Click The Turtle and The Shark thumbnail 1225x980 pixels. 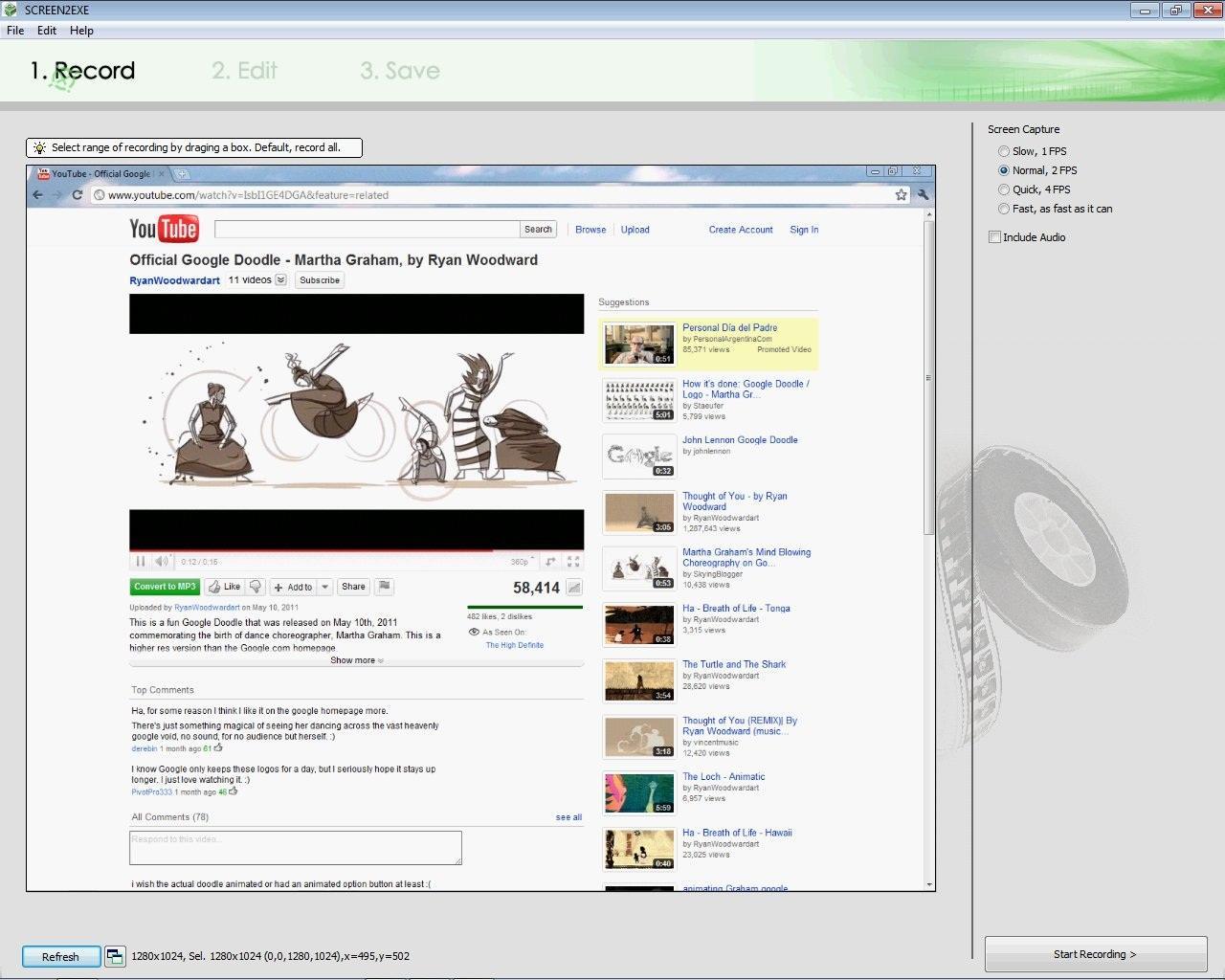coord(639,680)
